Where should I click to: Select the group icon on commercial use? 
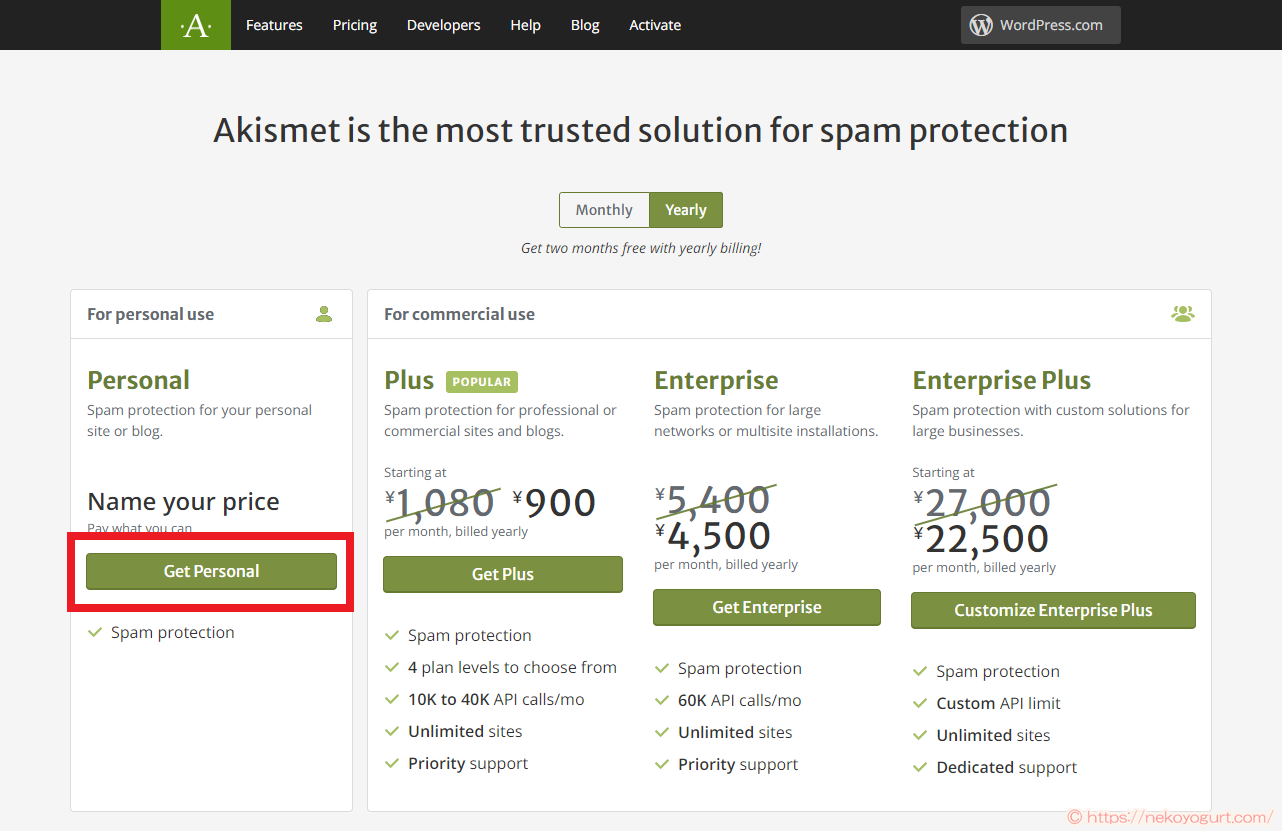[1183, 313]
